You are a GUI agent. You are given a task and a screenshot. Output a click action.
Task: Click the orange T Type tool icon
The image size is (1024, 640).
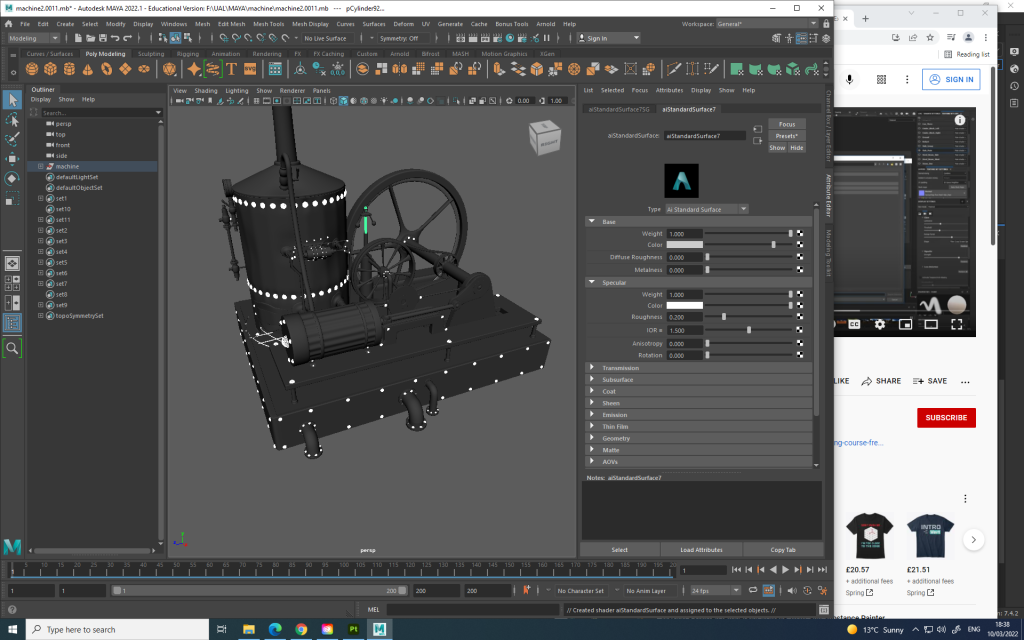click(231, 69)
